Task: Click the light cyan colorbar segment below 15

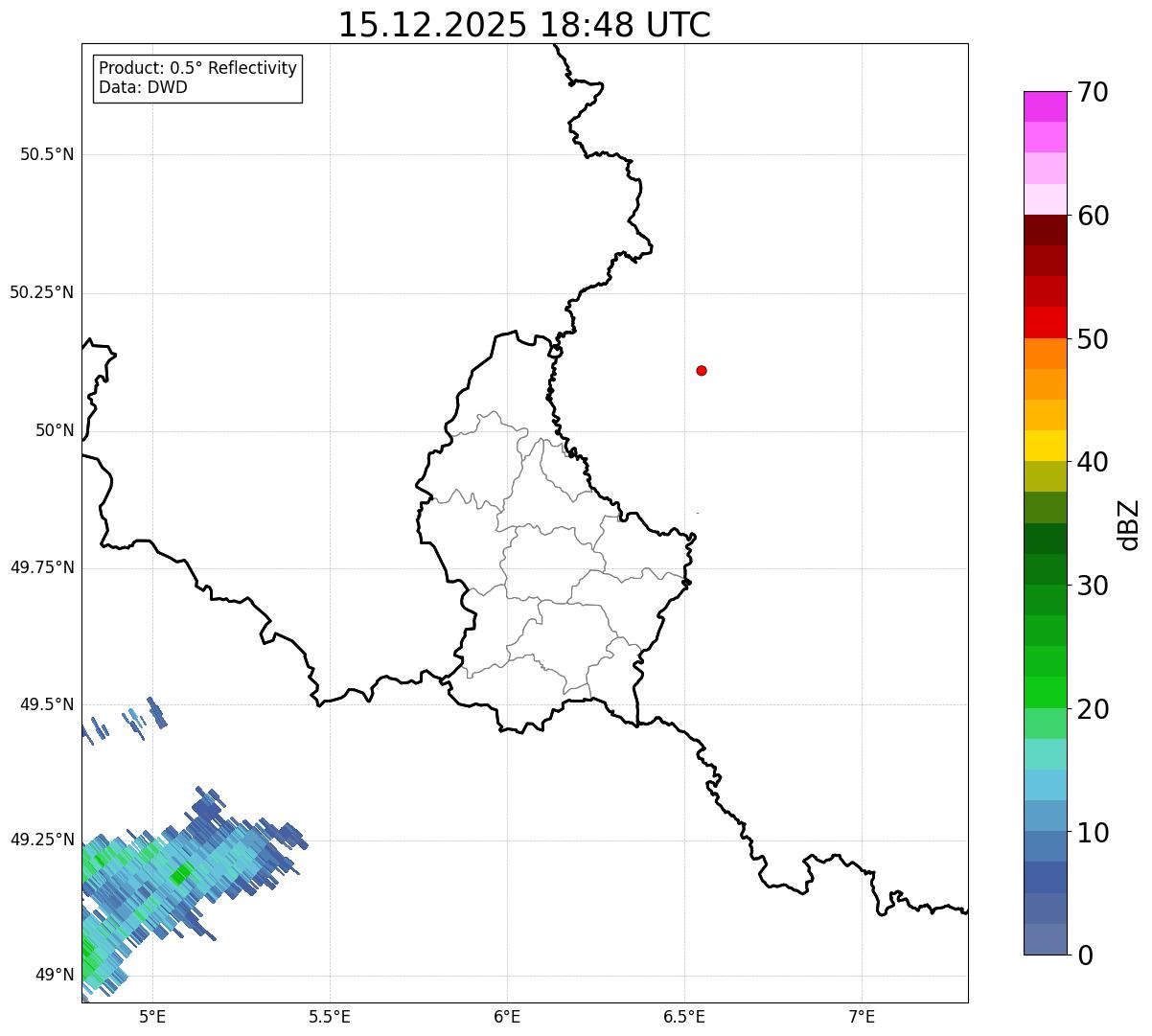Action: 1045,785
